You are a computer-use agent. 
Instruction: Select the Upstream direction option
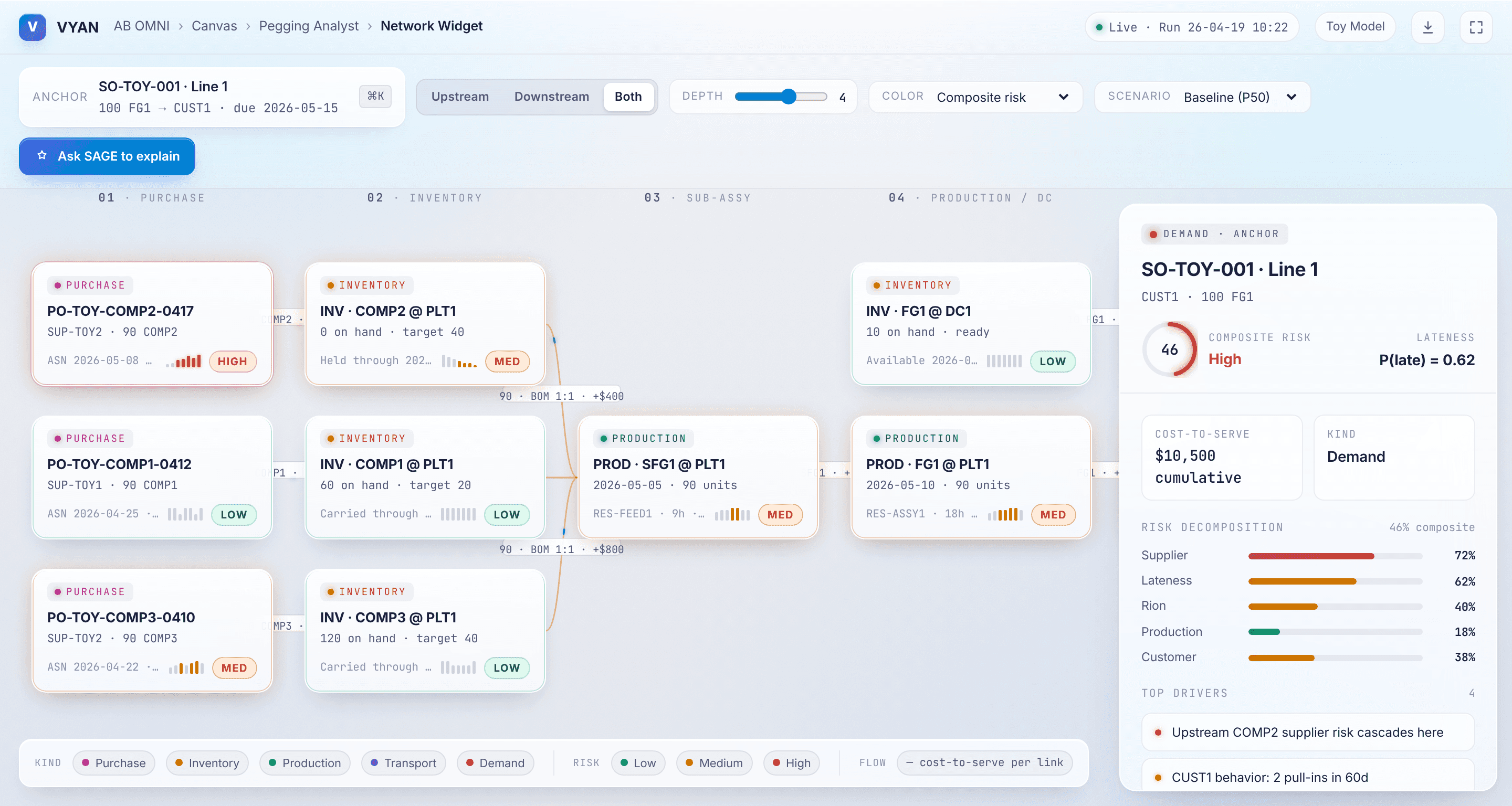459,97
